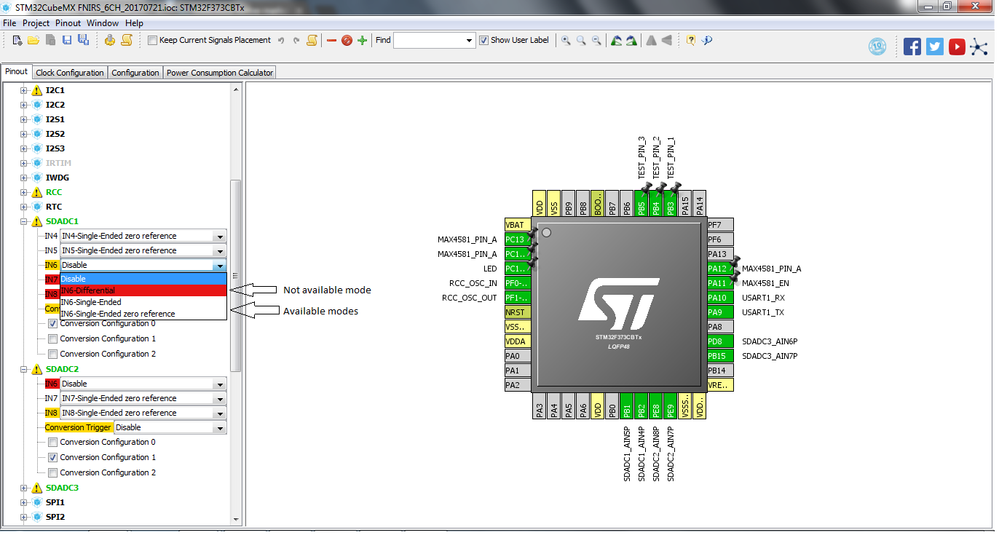Viewport: 999px width, 559px height.
Task: Generate source code with the gear icon
Action: 110,40
